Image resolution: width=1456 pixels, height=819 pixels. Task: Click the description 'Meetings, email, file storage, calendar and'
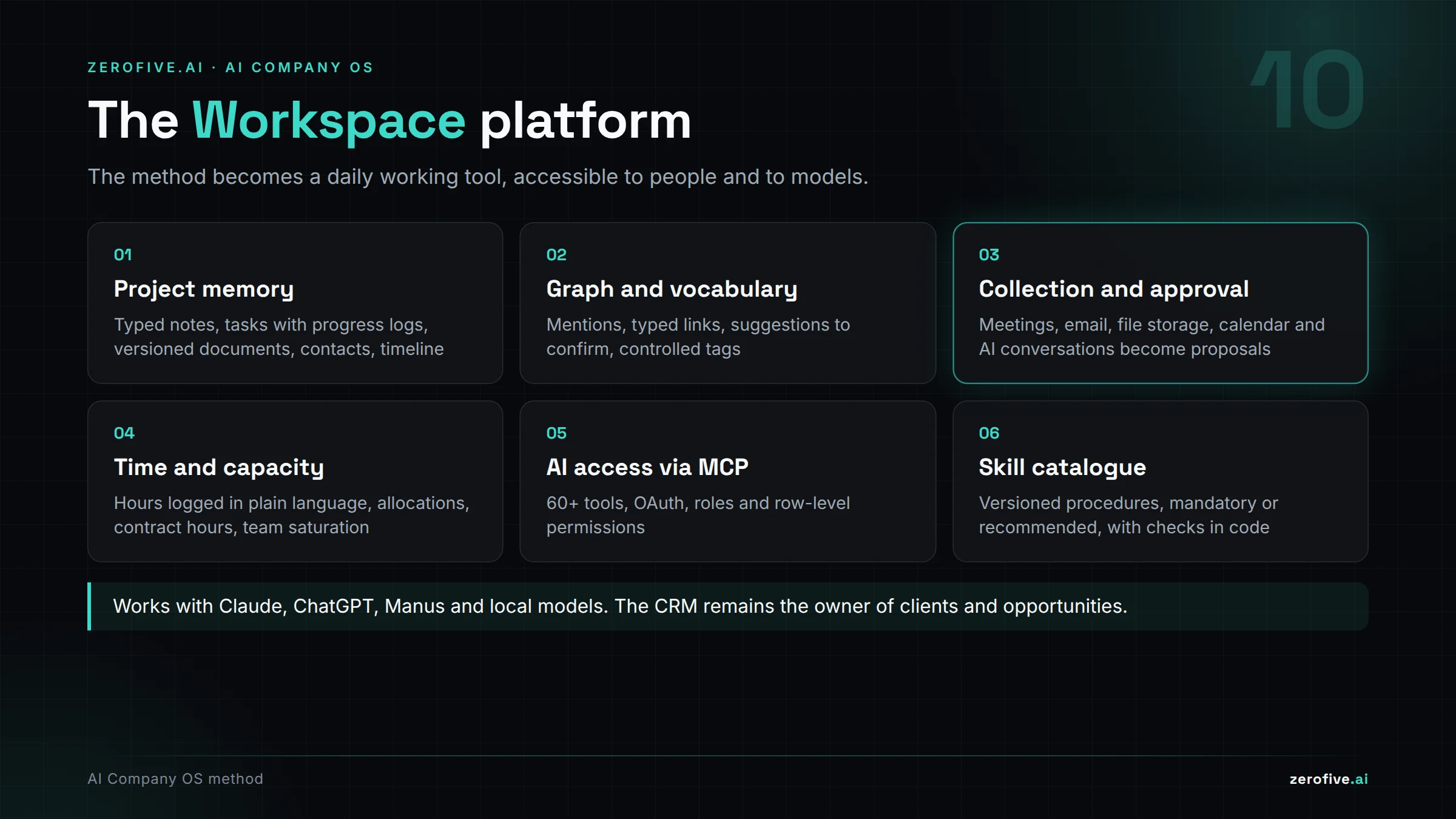1152,337
